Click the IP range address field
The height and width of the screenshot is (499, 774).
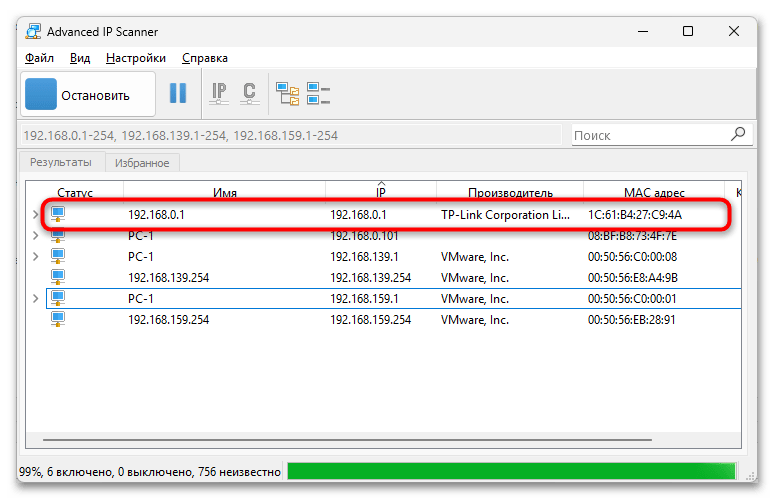coord(291,135)
